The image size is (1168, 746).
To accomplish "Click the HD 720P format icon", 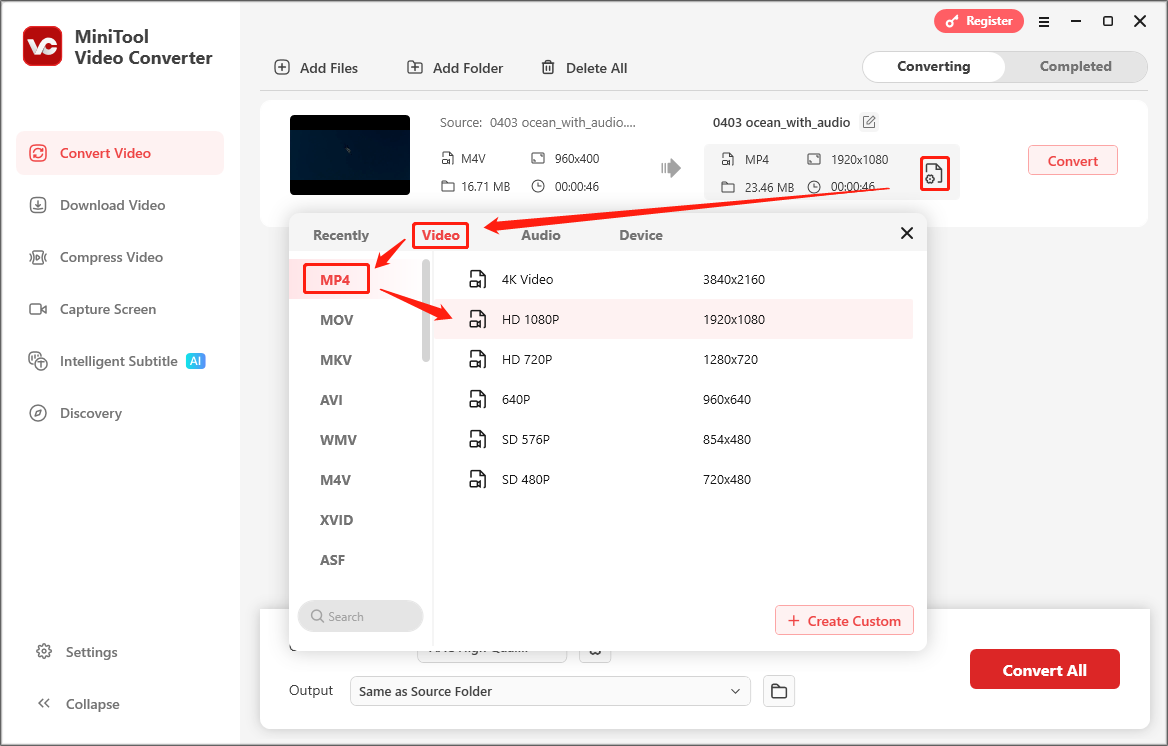I will point(477,359).
